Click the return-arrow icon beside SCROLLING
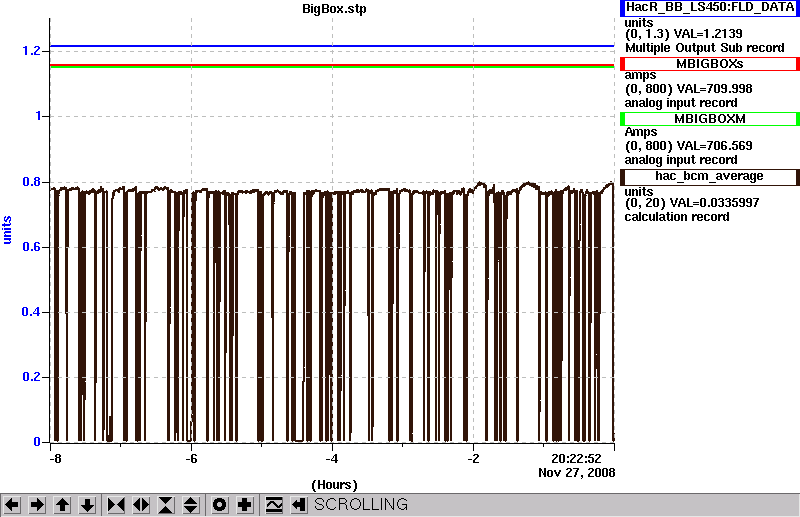 [x=299, y=505]
